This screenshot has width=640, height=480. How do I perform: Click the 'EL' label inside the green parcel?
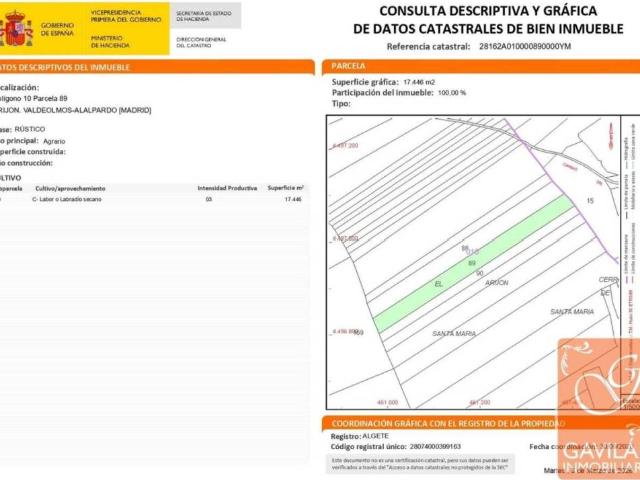coord(439,284)
